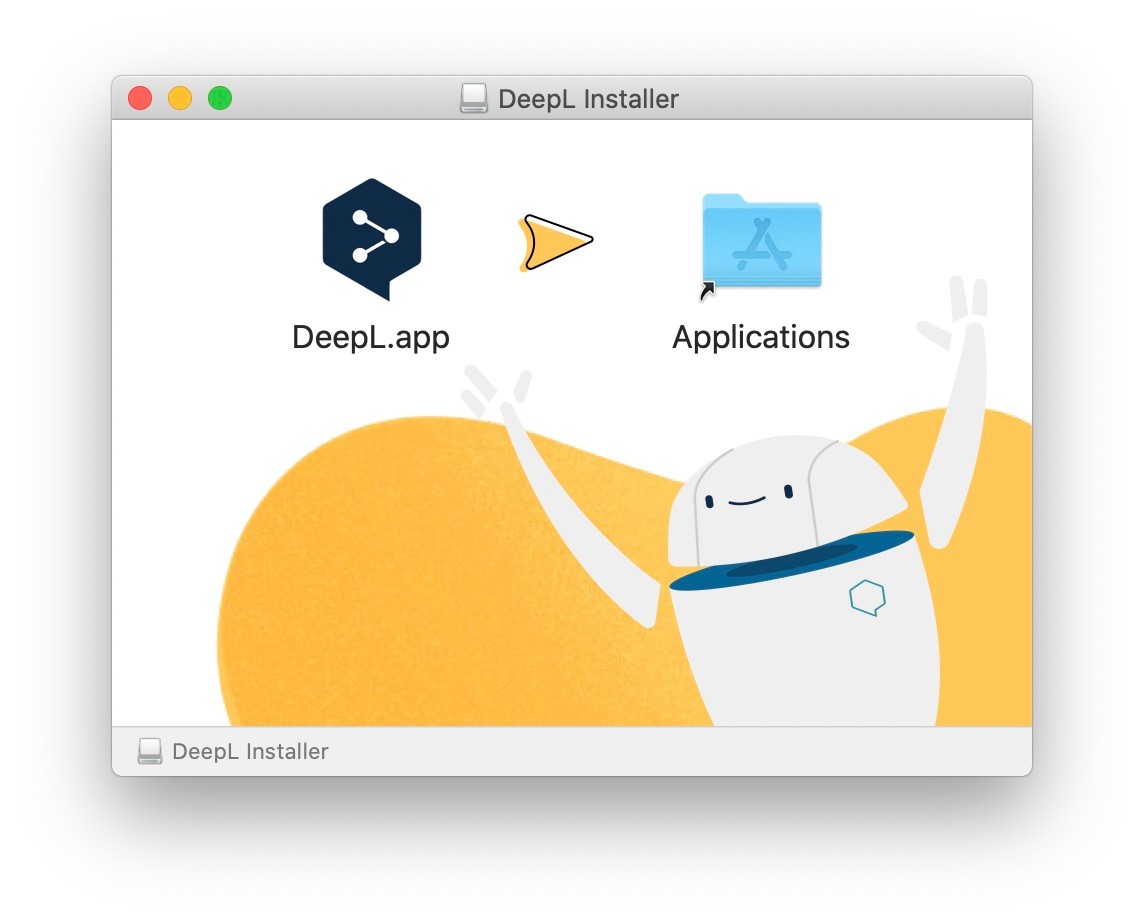Click the disk icon in the title bar
1144x924 pixels.
pos(474,99)
